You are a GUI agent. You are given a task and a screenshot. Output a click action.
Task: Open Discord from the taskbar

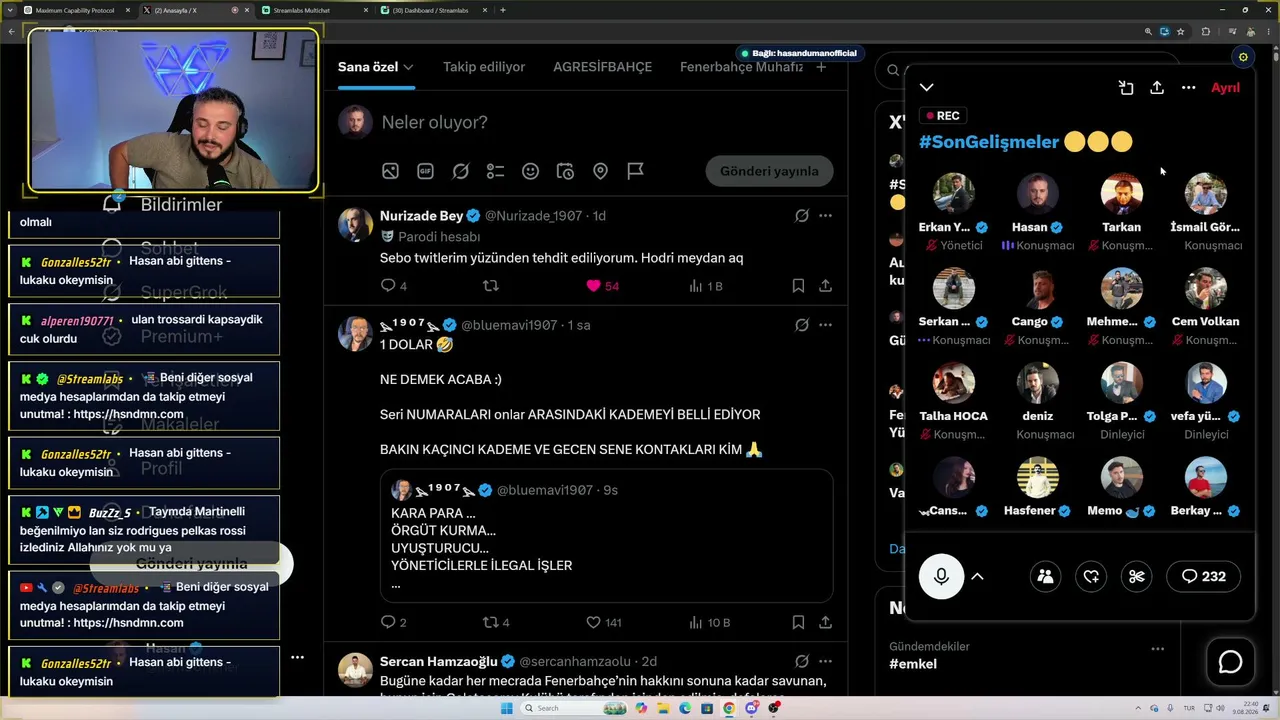tap(751, 708)
